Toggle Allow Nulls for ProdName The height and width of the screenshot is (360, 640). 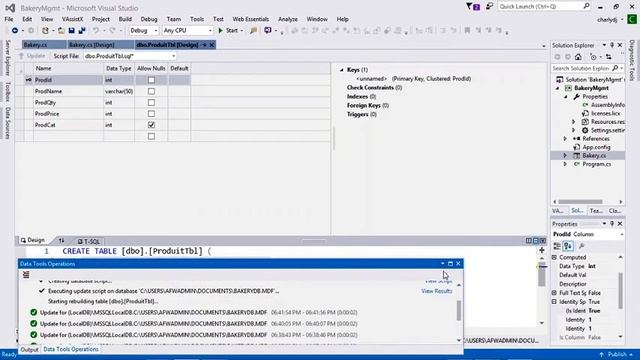151,91
